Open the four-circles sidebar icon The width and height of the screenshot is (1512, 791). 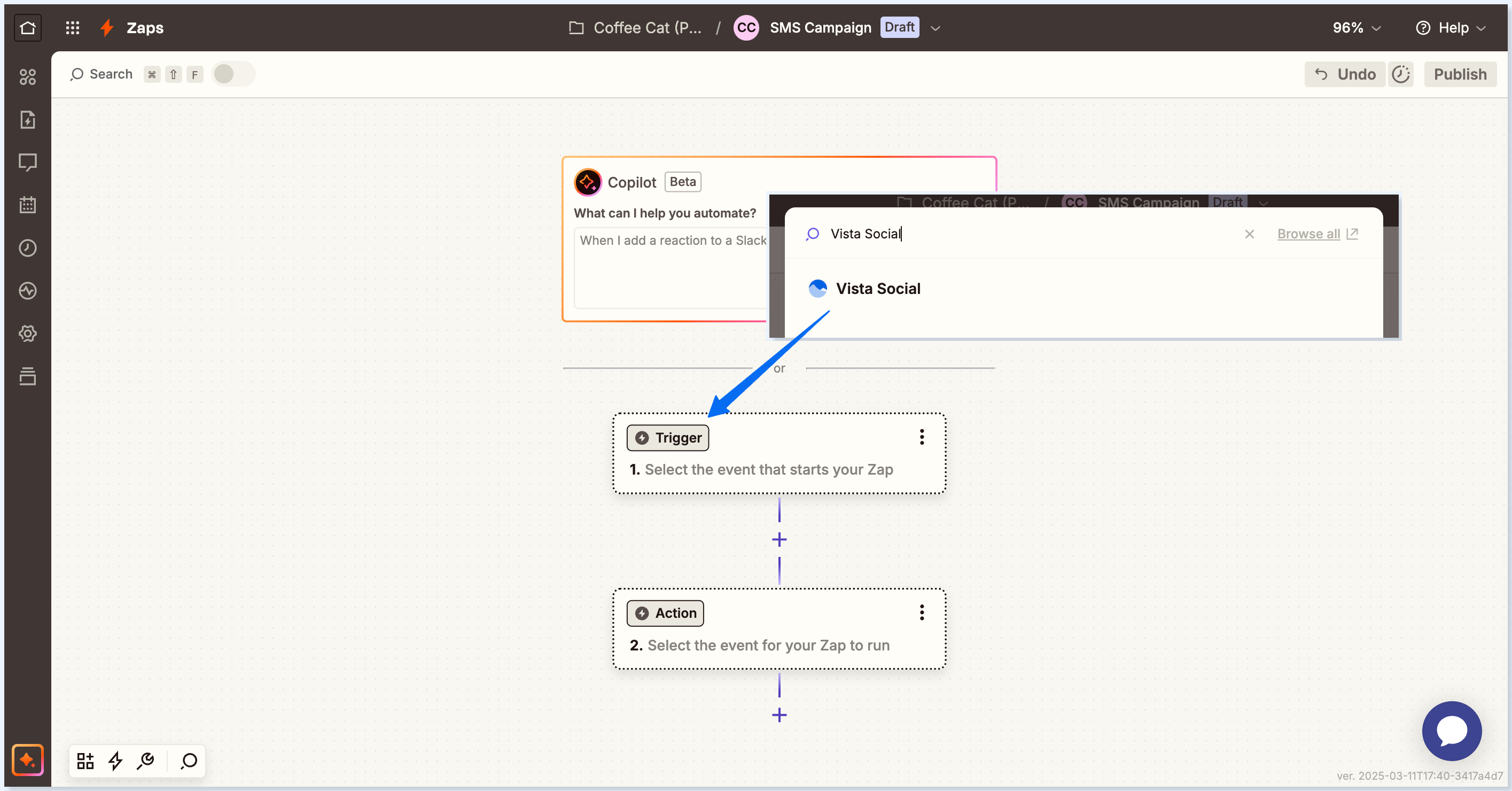pos(28,77)
